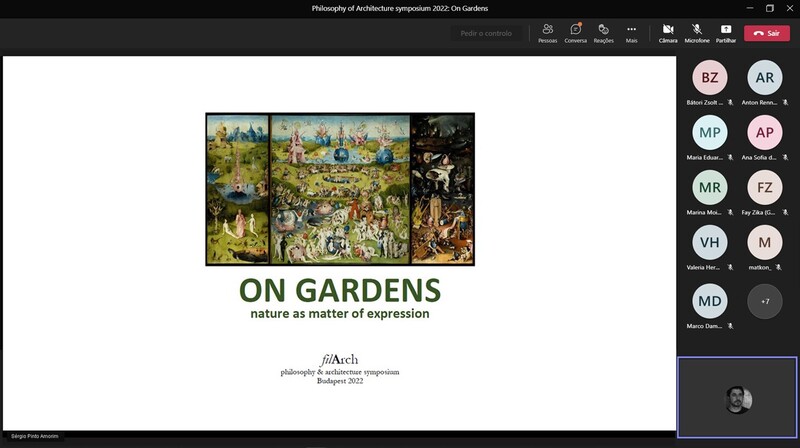Select the MR Marina Moi avatar
800x448 pixels.
click(710, 187)
